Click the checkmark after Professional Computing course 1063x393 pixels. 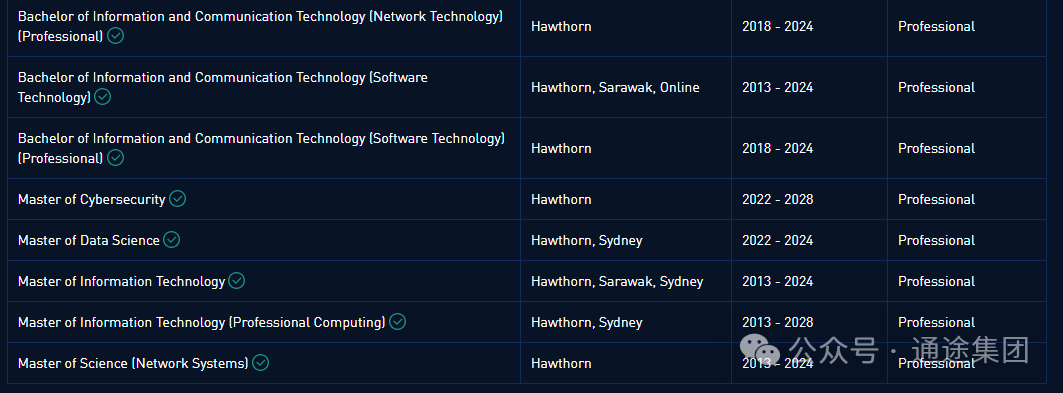point(397,322)
